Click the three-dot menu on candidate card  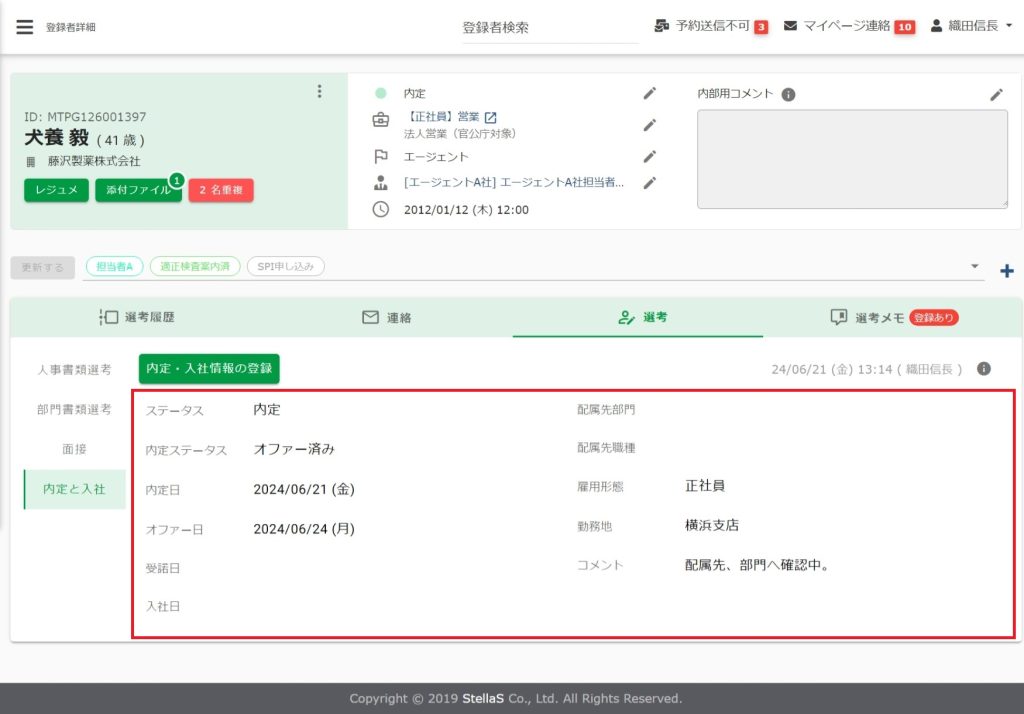(x=319, y=92)
